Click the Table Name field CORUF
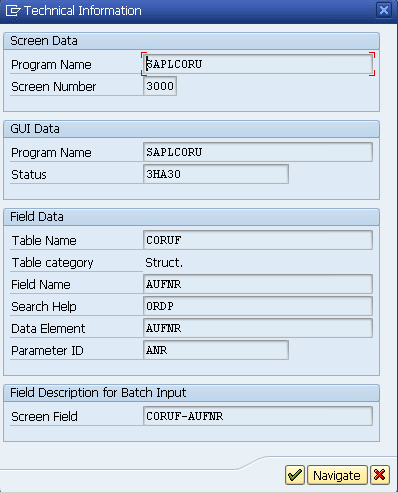The image size is (398, 493). tap(258, 240)
